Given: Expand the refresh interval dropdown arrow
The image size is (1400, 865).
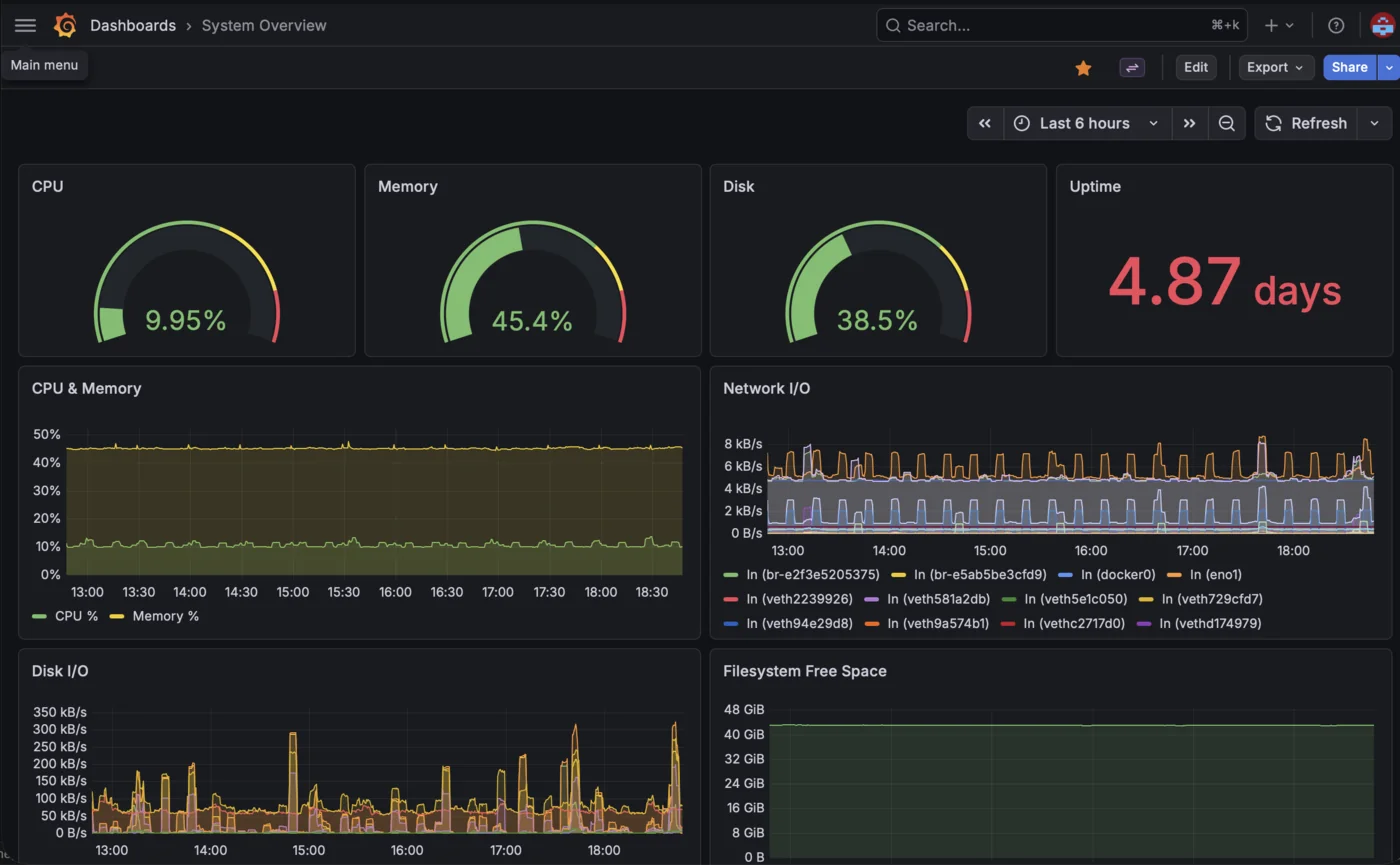Looking at the screenshot, I should click(1374, 123).
